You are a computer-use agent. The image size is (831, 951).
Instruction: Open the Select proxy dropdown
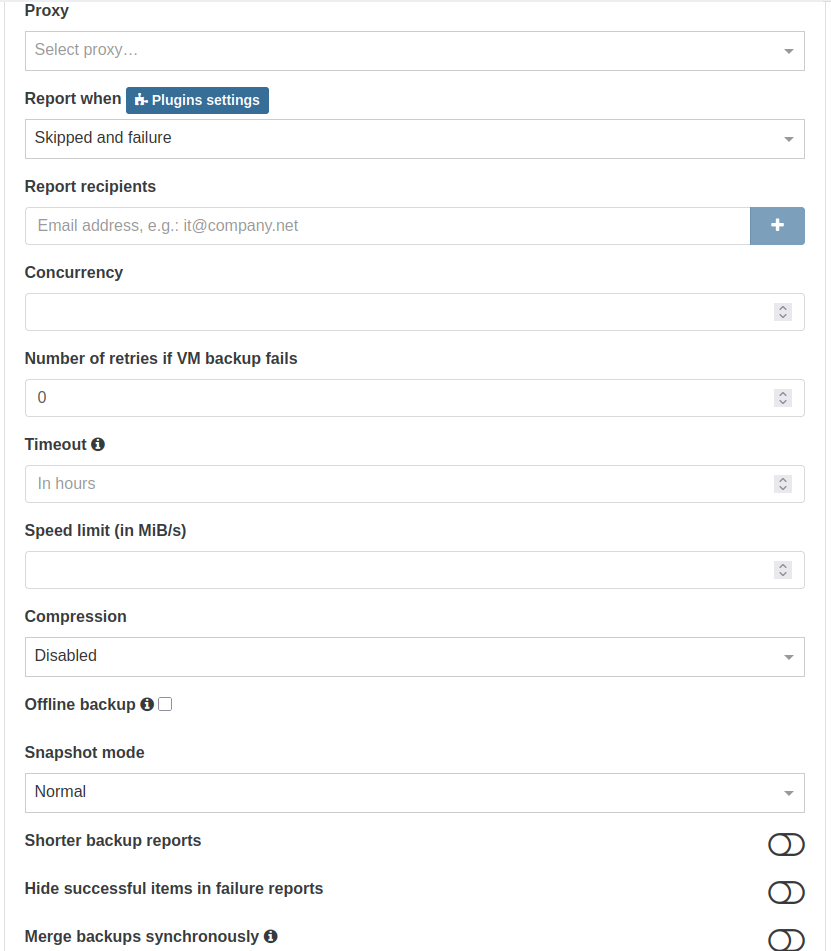pyautogui.click(x=414, y=51)
